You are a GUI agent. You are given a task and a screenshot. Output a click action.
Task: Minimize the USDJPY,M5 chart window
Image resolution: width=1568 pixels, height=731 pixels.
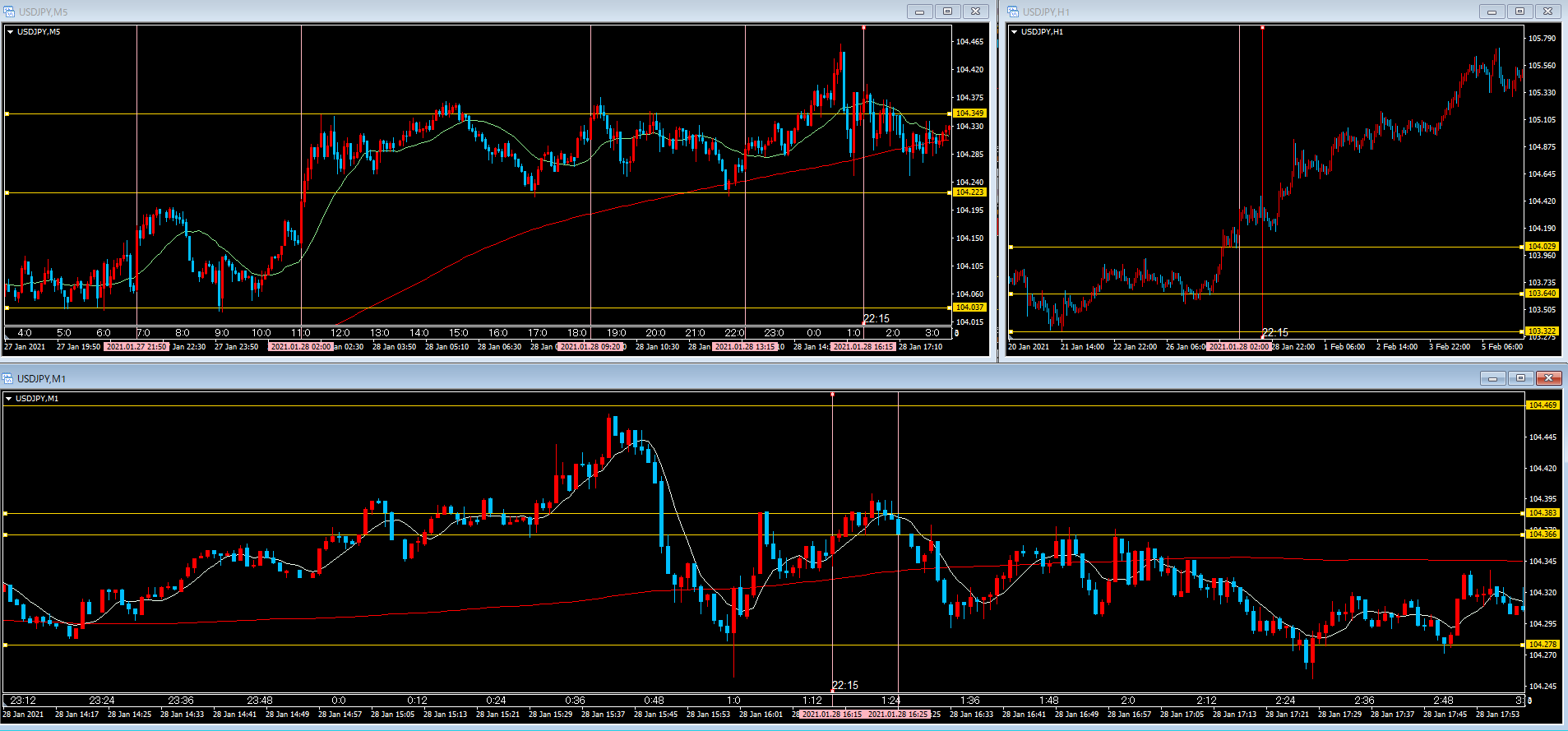coord(919,12)
